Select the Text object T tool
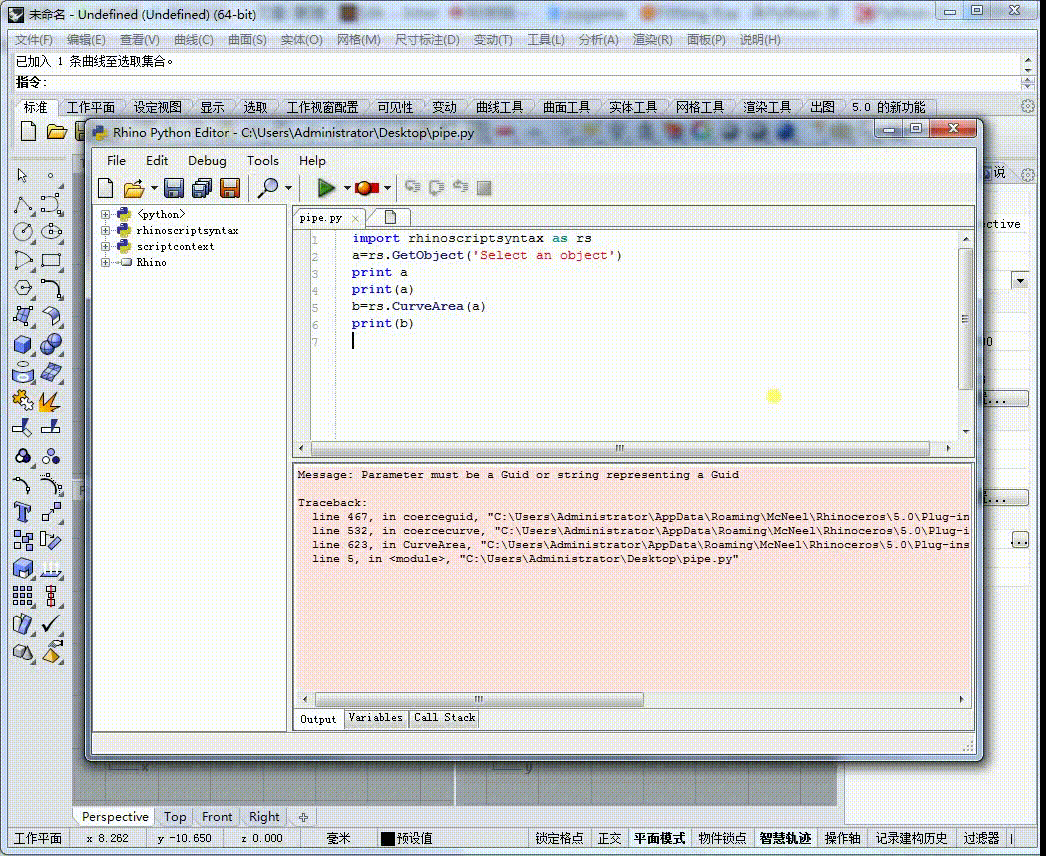Viewport: 1046px width, 856px height. coord(23,512)
